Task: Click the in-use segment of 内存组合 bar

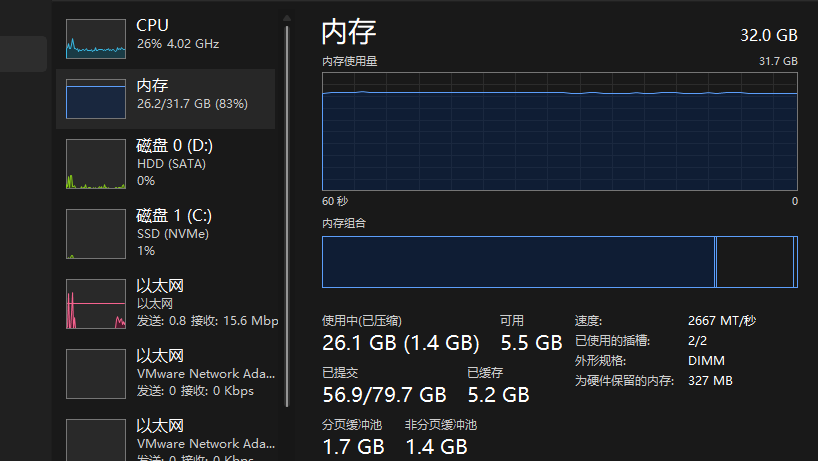Action: click(x=519, y=262)
